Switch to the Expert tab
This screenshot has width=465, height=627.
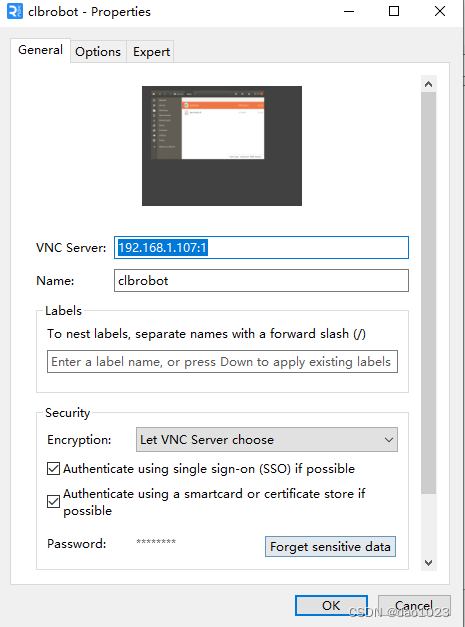151,52
